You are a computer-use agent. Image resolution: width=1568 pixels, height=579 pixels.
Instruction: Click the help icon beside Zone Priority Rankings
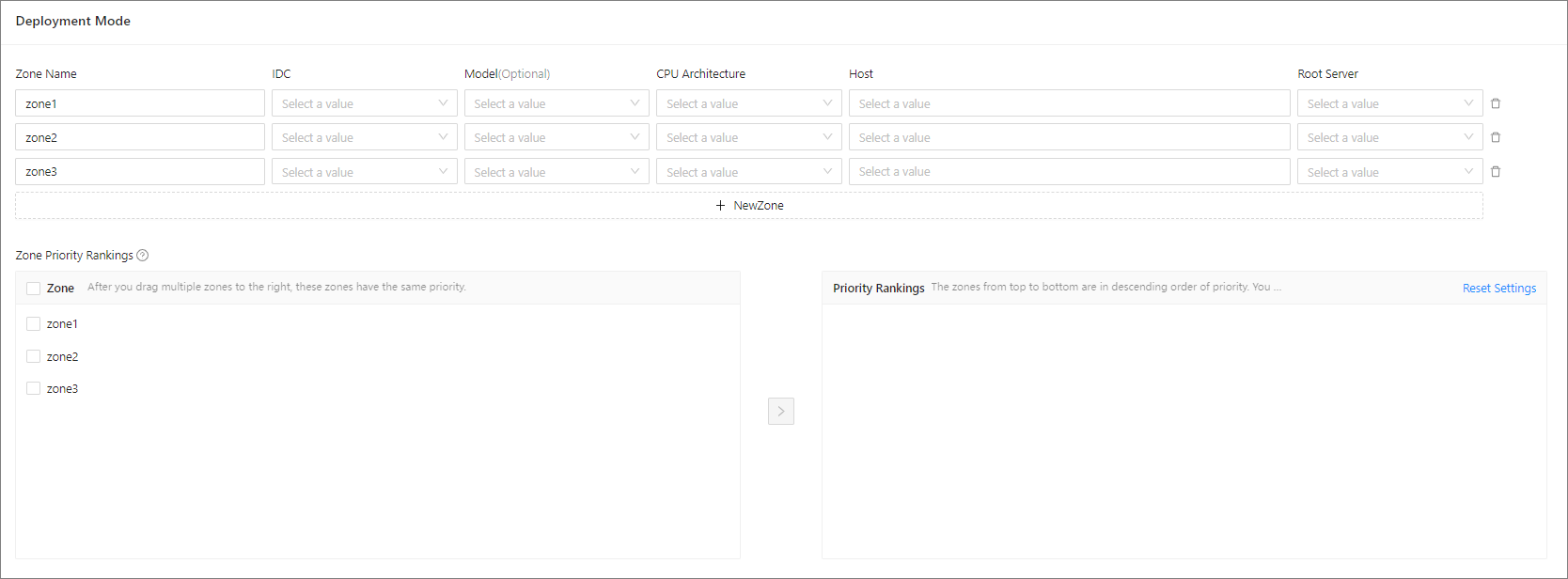pos(143,256)
